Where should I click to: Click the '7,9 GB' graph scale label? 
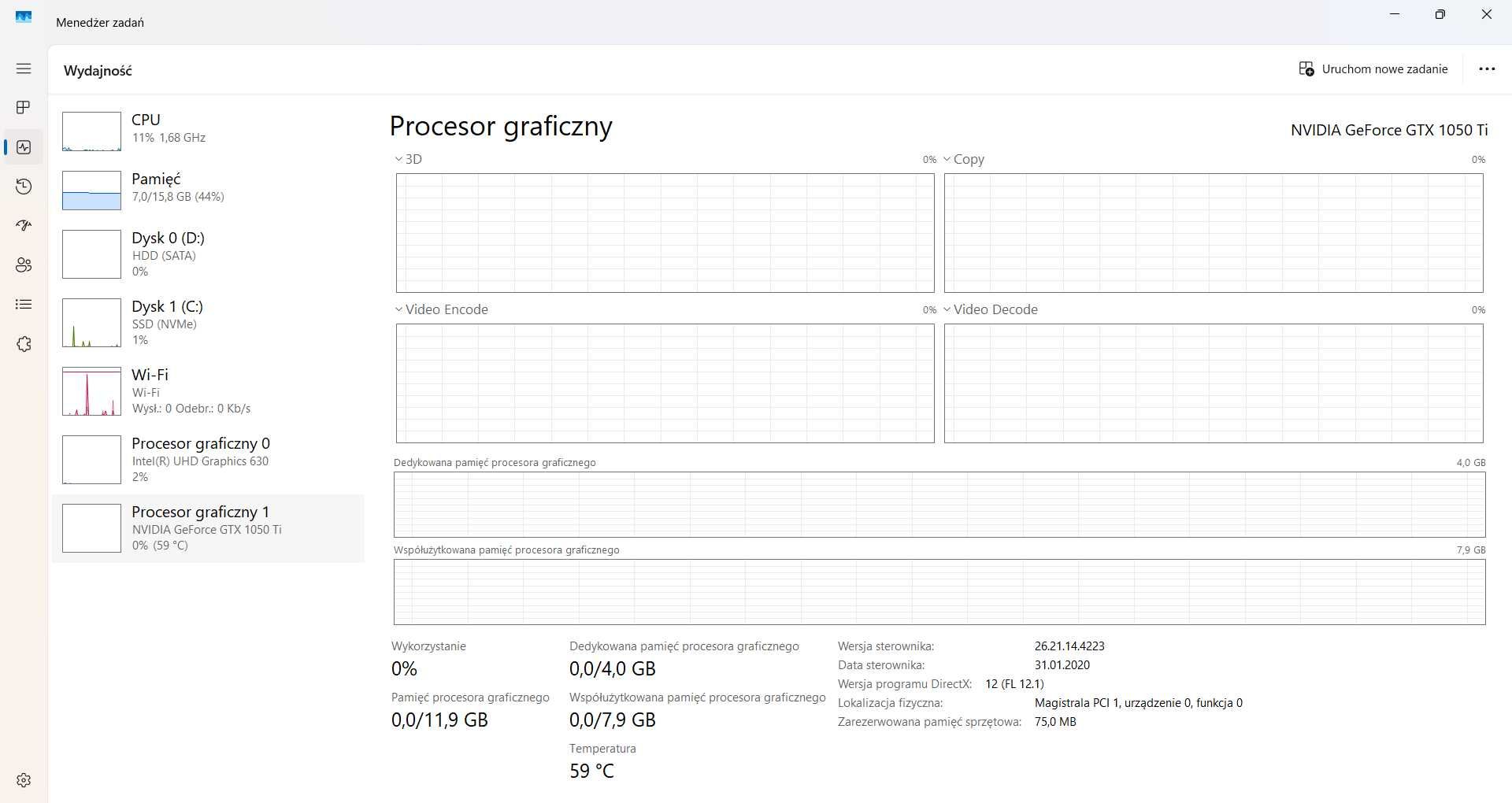[x=1471, y=550]
